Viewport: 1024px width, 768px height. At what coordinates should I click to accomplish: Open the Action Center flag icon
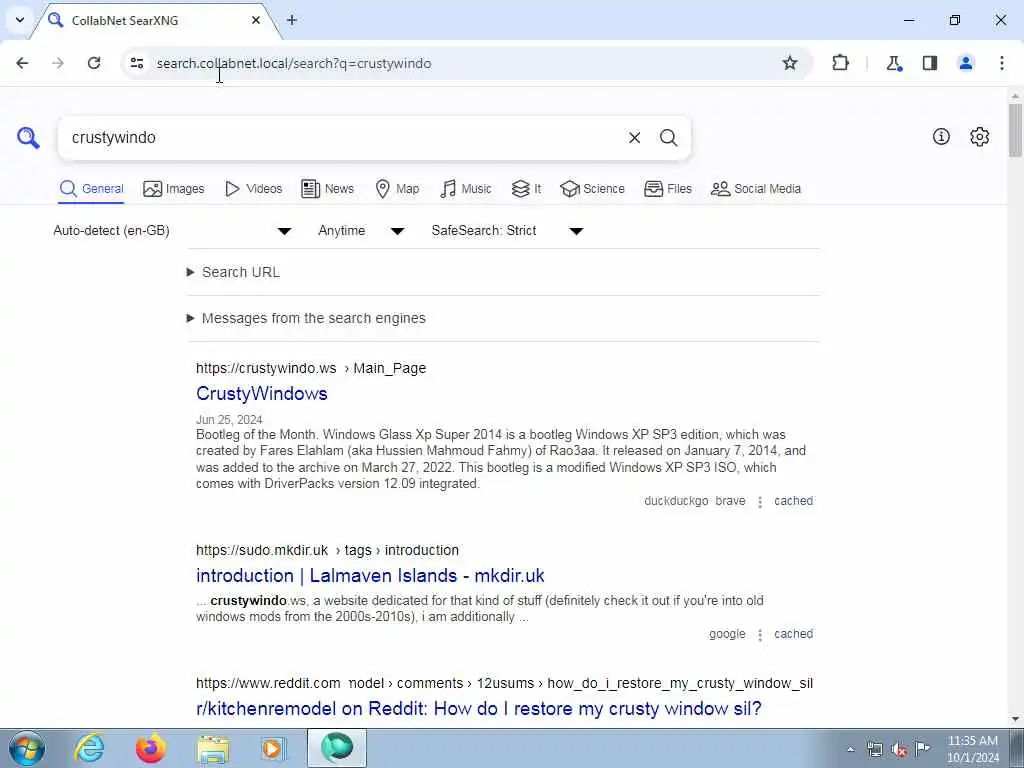tap(923, 749)
